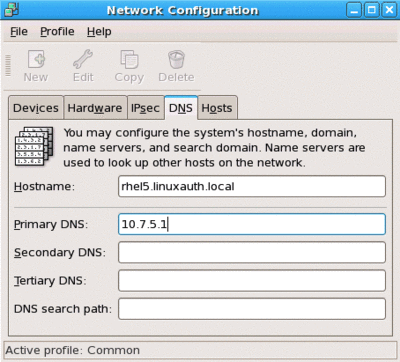
Task: Select the DNS tab
Action: (x=181, y=108)
